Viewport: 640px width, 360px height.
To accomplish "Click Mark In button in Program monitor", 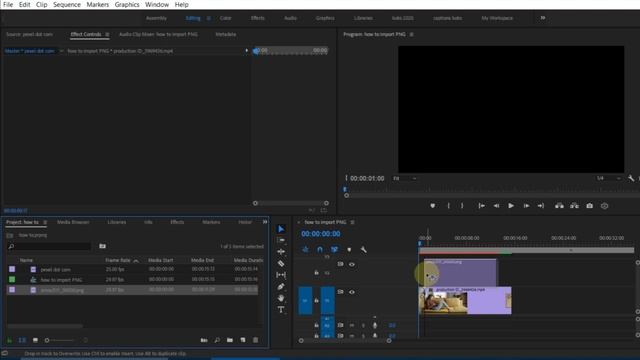I will pos(448,206).
